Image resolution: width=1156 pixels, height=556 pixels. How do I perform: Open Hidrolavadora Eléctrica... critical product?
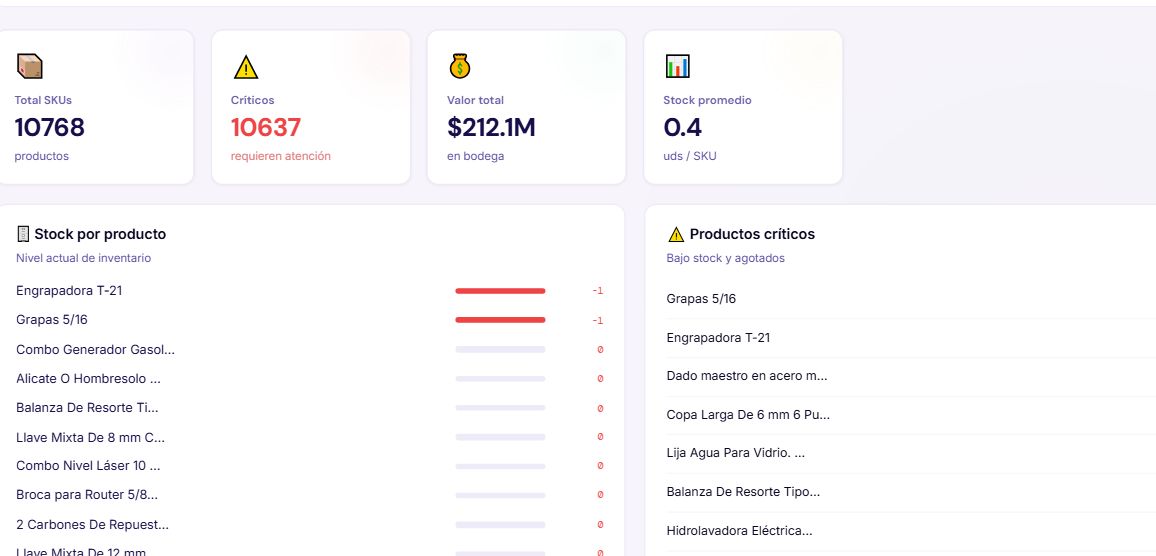[910, 530]
